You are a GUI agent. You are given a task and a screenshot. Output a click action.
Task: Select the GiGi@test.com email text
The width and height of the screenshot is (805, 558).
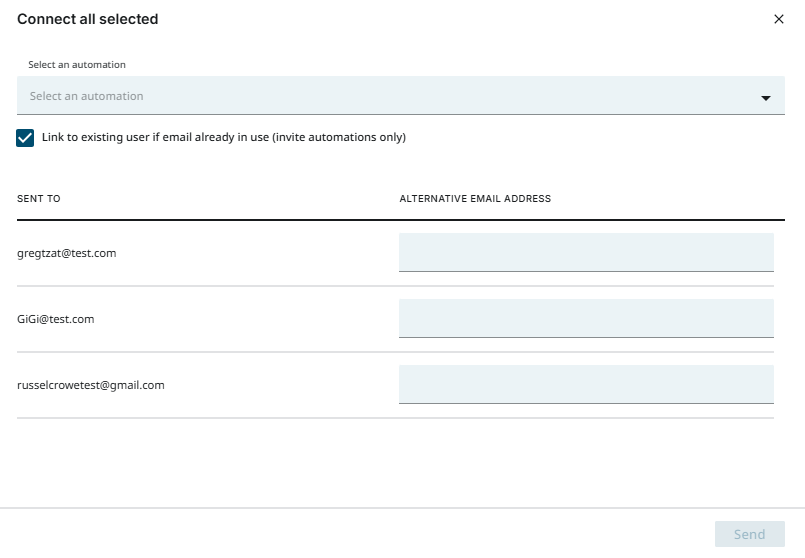[56, 319]
